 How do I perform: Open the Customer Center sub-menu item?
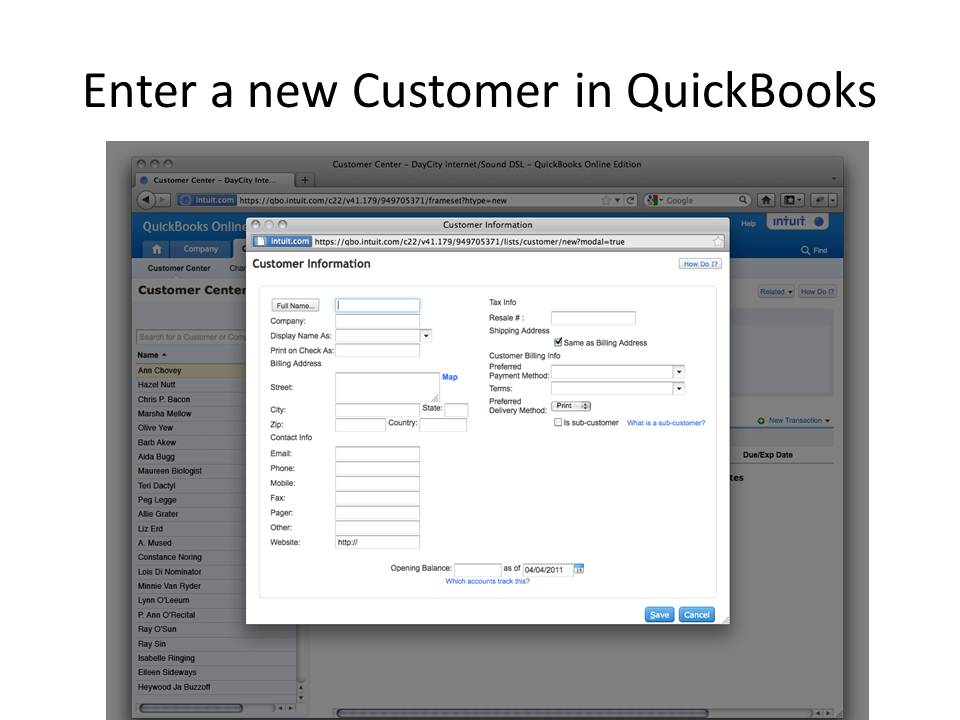[x=179, y=268]
